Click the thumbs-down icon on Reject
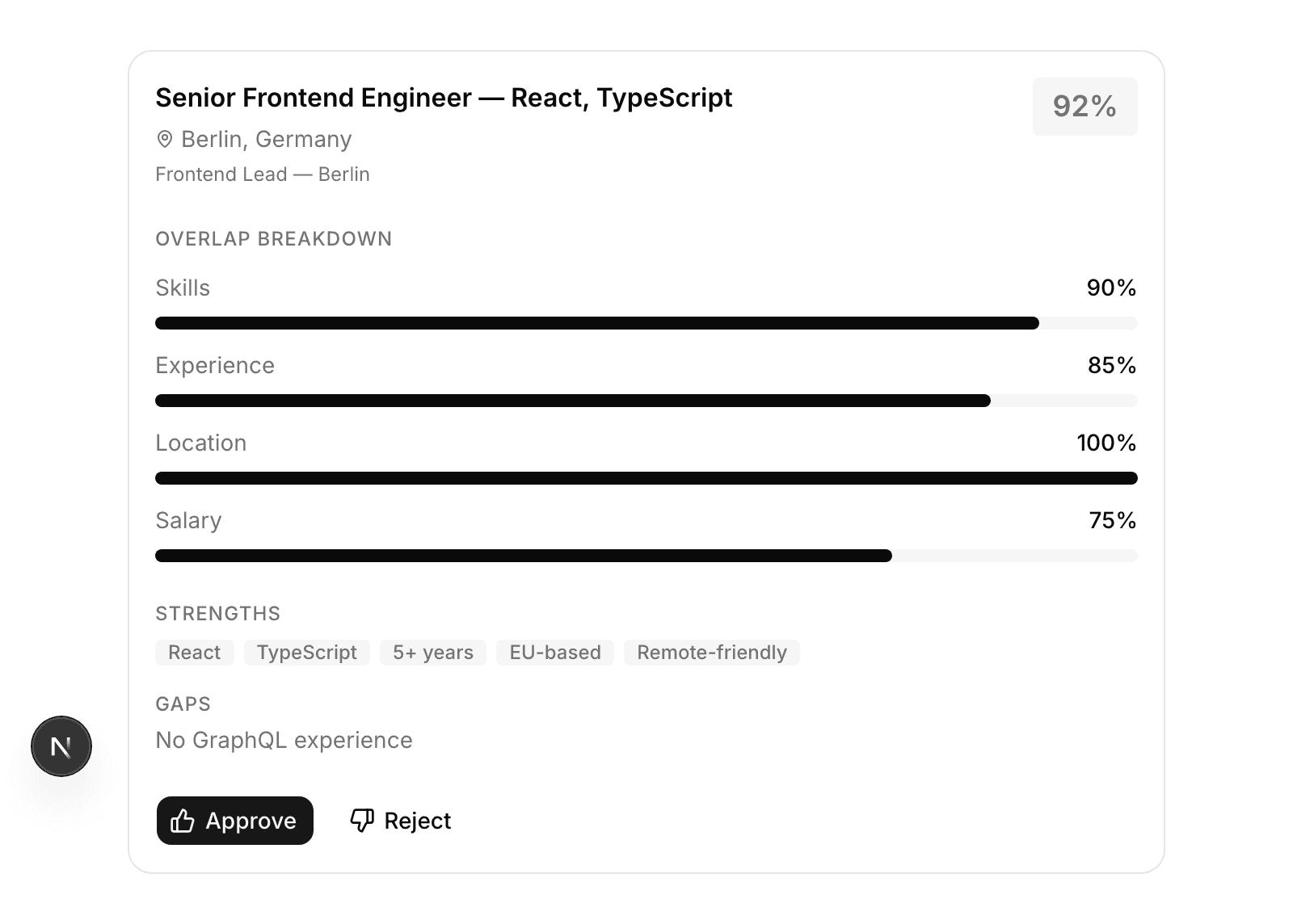This screenshot has width=1293, height=924. click(362, 820)
